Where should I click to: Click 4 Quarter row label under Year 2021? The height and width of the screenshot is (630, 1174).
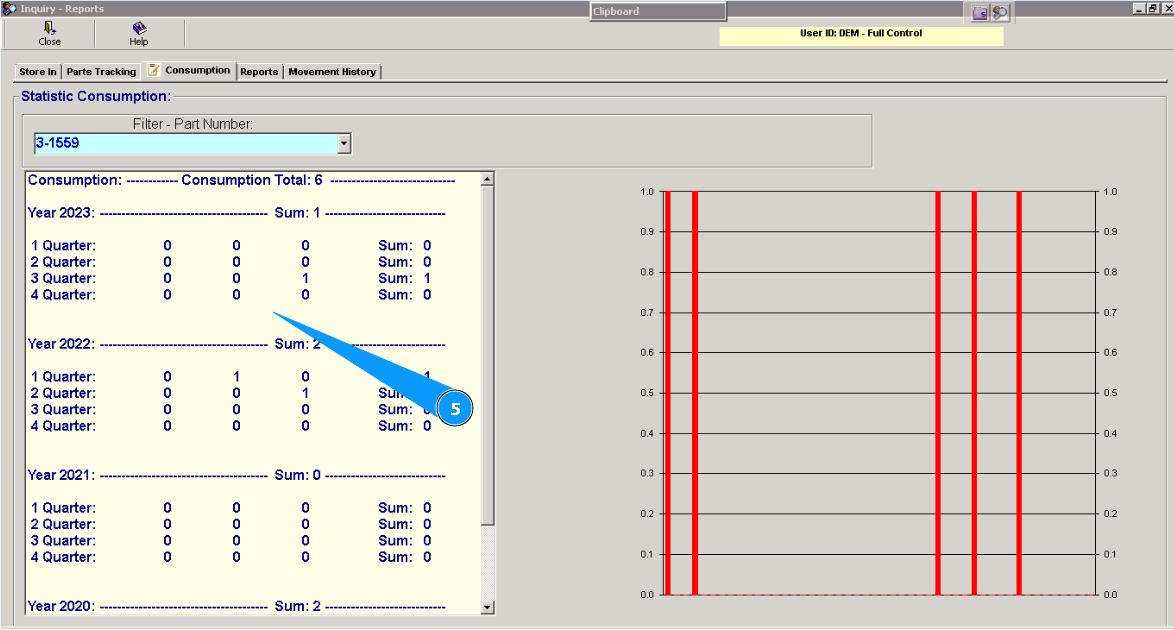[x=63, y=557]
